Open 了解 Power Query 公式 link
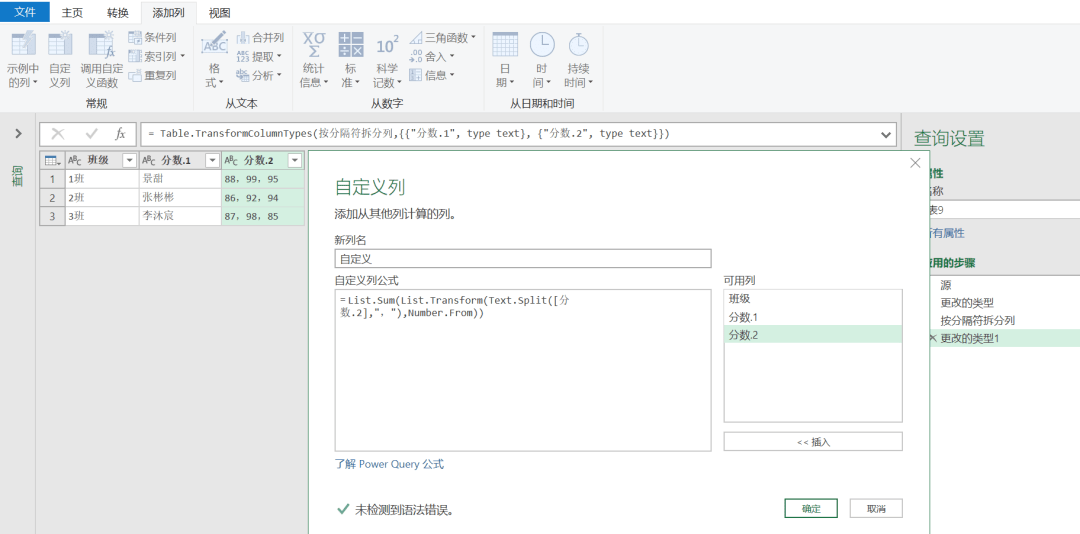The height and width of the screenshot is (534, 1080). point(389,464)
